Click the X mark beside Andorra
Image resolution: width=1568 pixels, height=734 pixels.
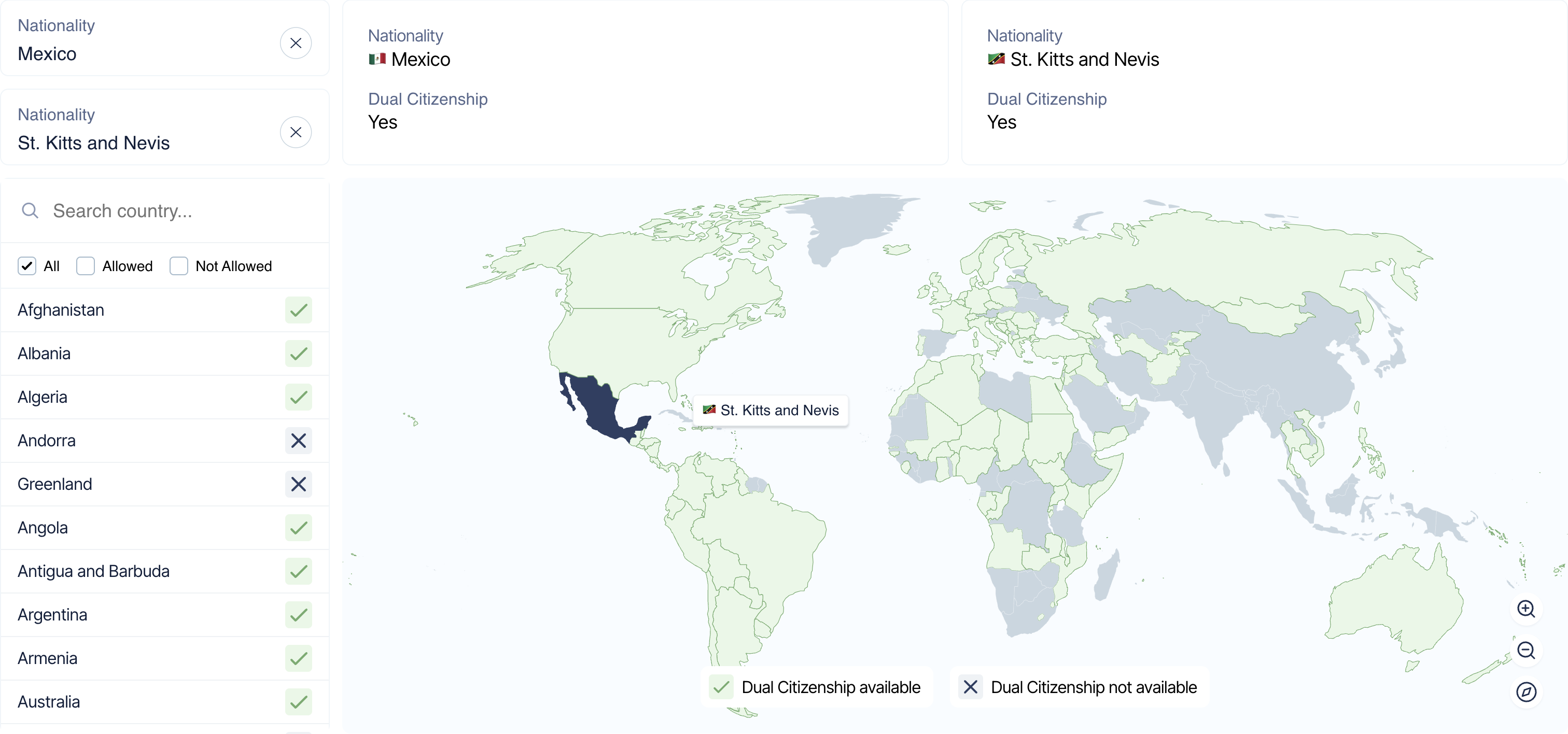coord(298,440)
